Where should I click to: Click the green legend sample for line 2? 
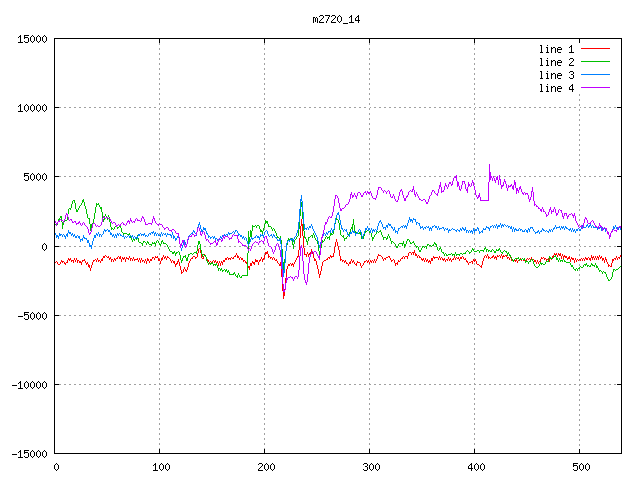596,62
